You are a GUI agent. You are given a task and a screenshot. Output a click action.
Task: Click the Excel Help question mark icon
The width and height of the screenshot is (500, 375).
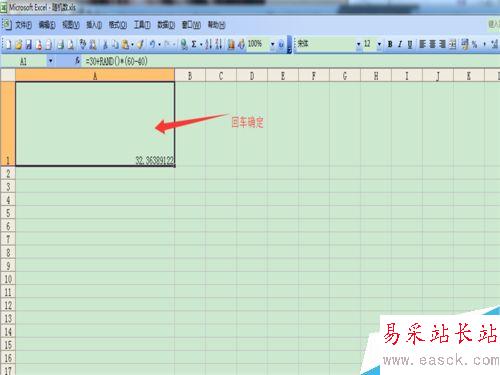point(281,44)
